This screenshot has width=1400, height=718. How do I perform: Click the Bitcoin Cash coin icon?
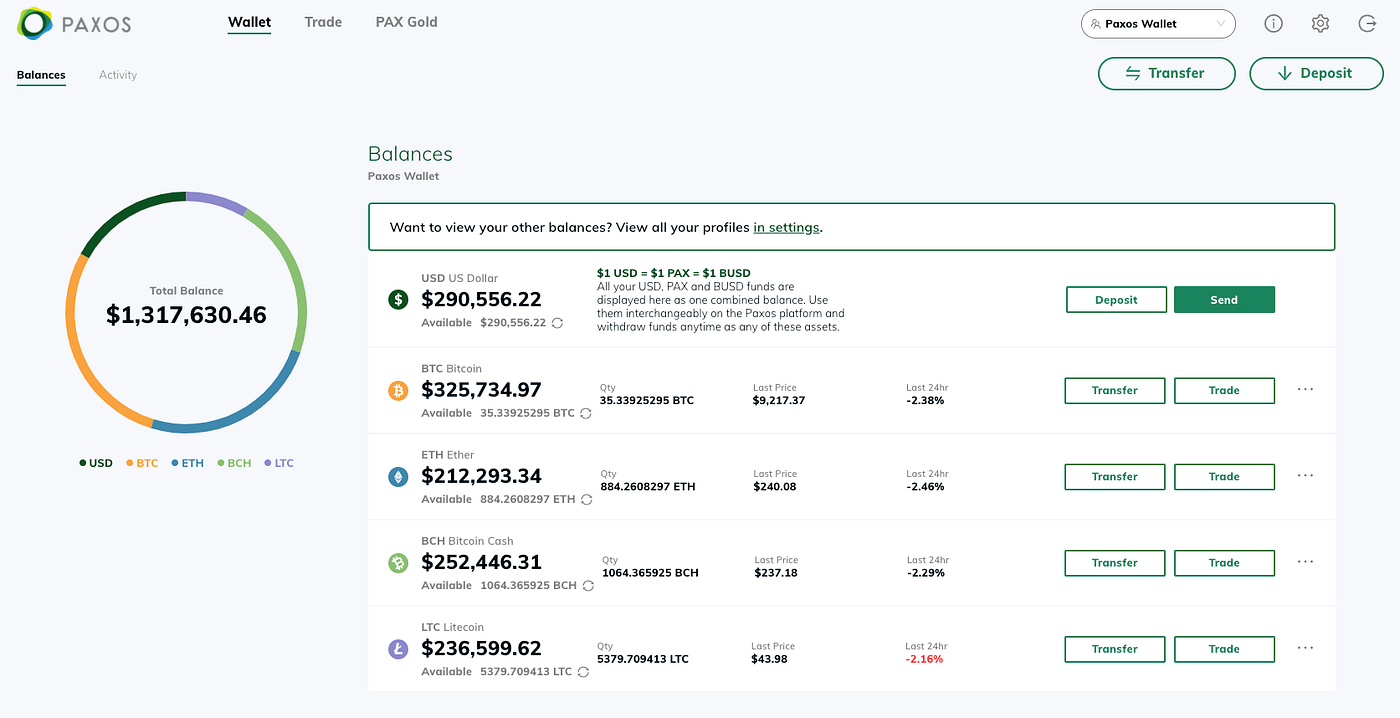[x=398, y=563]
